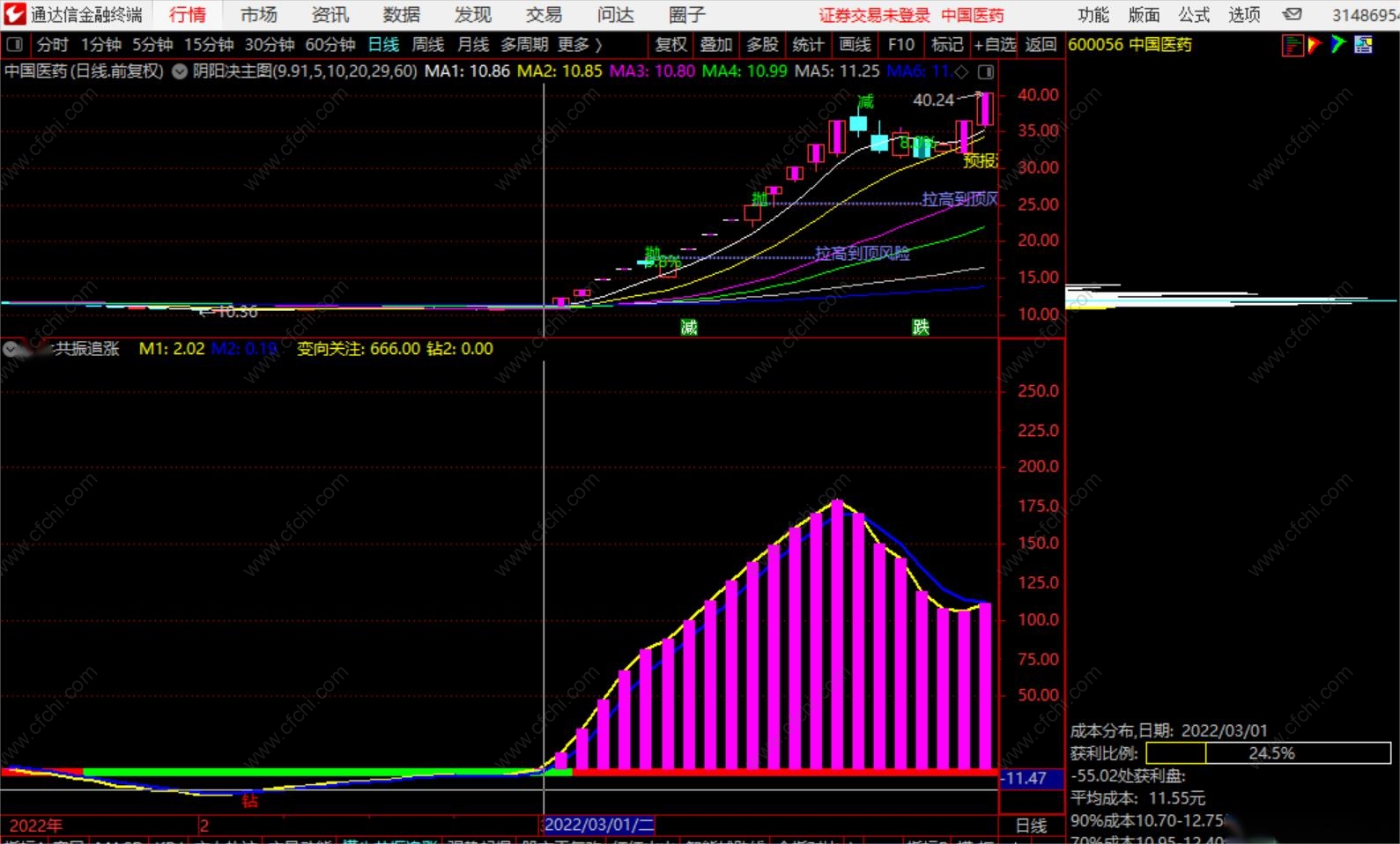Image resolution: width=1400 pixels, height=844 pixels.
Task: Click the 2022/03/01 date marker on the time axis
Action: tap(599, 825)
